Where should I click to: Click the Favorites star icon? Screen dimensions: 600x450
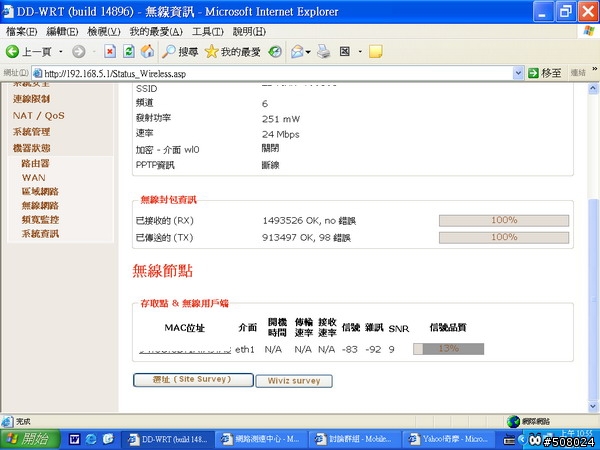coord(211,51)
